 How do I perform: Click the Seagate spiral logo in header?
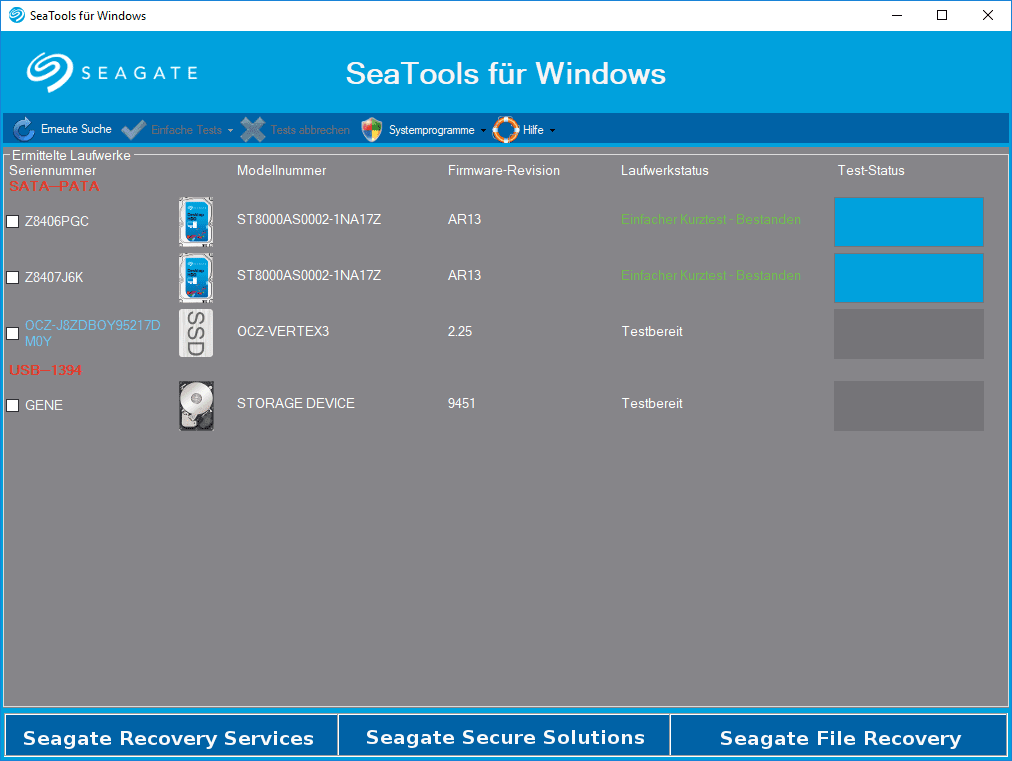[49, 72]
